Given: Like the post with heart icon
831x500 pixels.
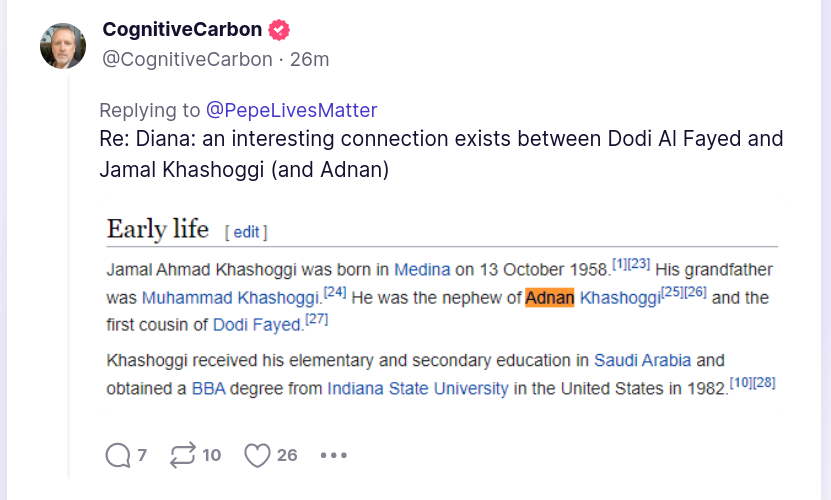Looking at the screenshot, I should (x=258, y=455).
